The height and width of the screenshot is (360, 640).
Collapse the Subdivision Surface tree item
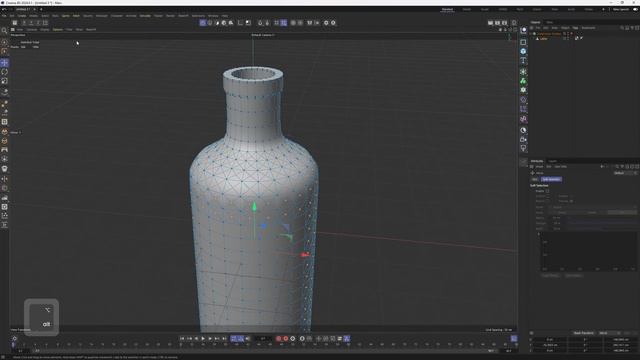tap(532, 33)
